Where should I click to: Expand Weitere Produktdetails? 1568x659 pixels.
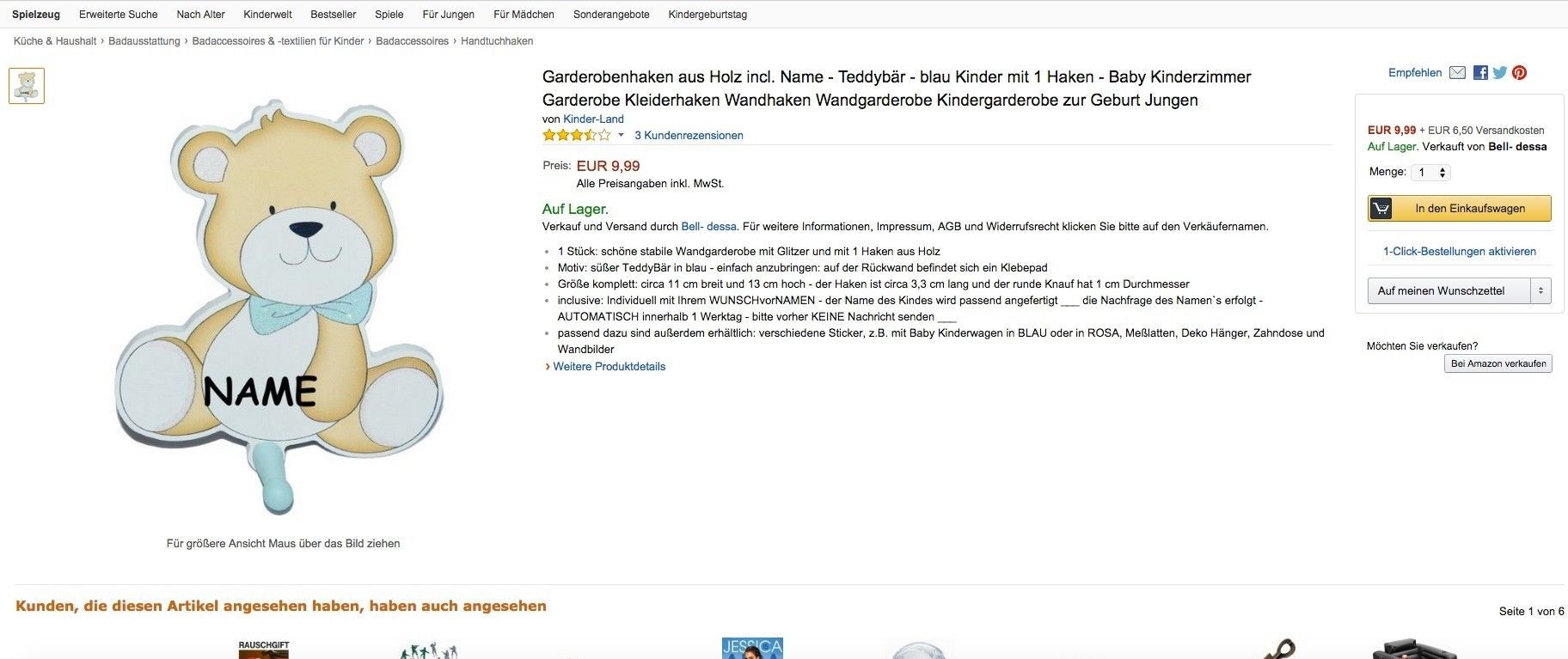point(609,366)
